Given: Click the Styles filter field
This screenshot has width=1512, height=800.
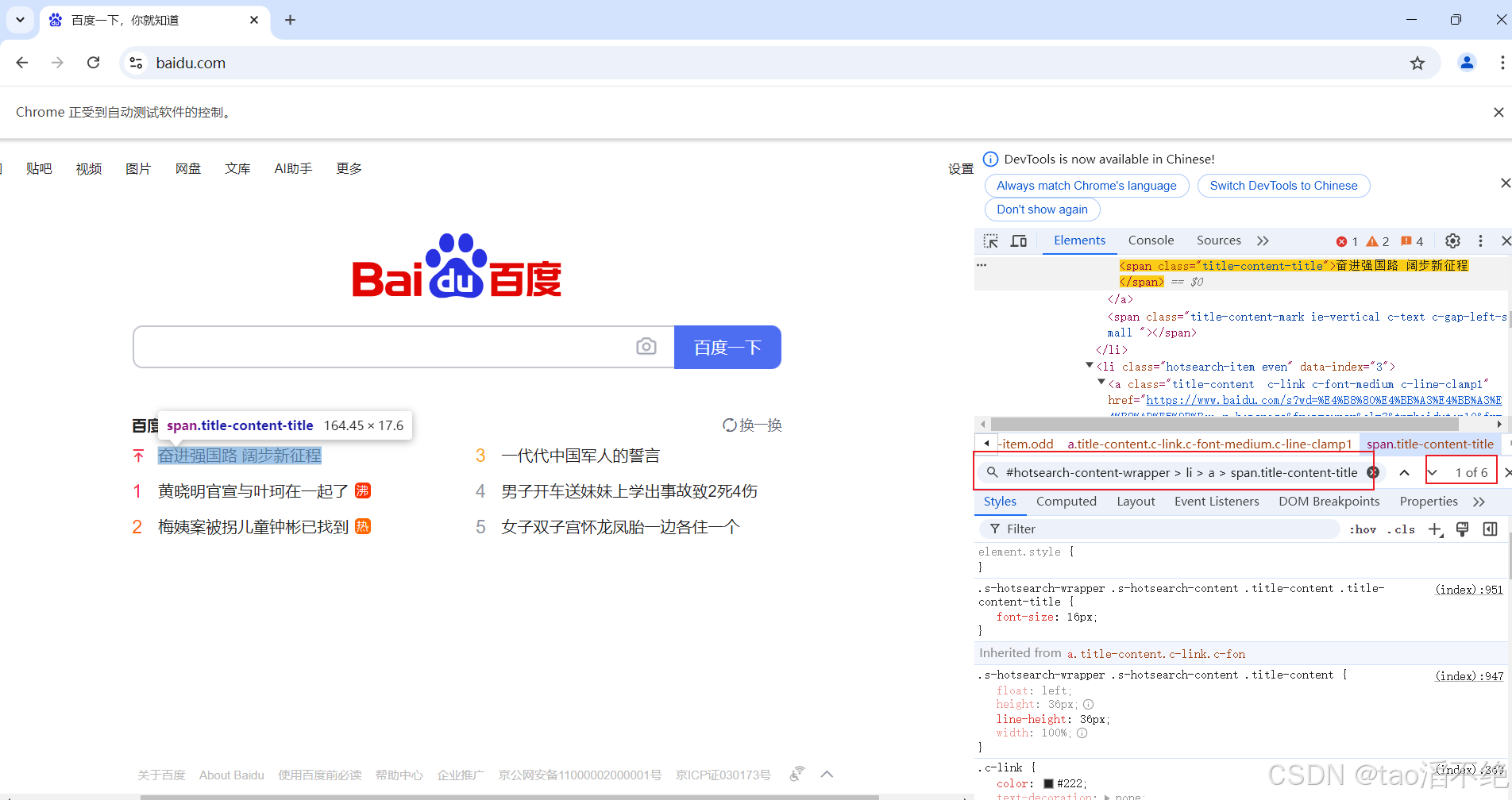Looking at the screenshot, I should click(1159, 529).
